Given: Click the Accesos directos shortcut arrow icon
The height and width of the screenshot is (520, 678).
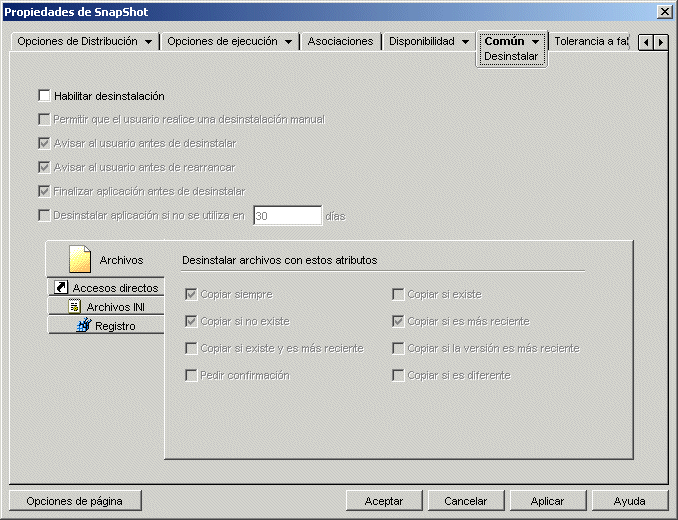Looking at the screenshot, I should 61,287.
